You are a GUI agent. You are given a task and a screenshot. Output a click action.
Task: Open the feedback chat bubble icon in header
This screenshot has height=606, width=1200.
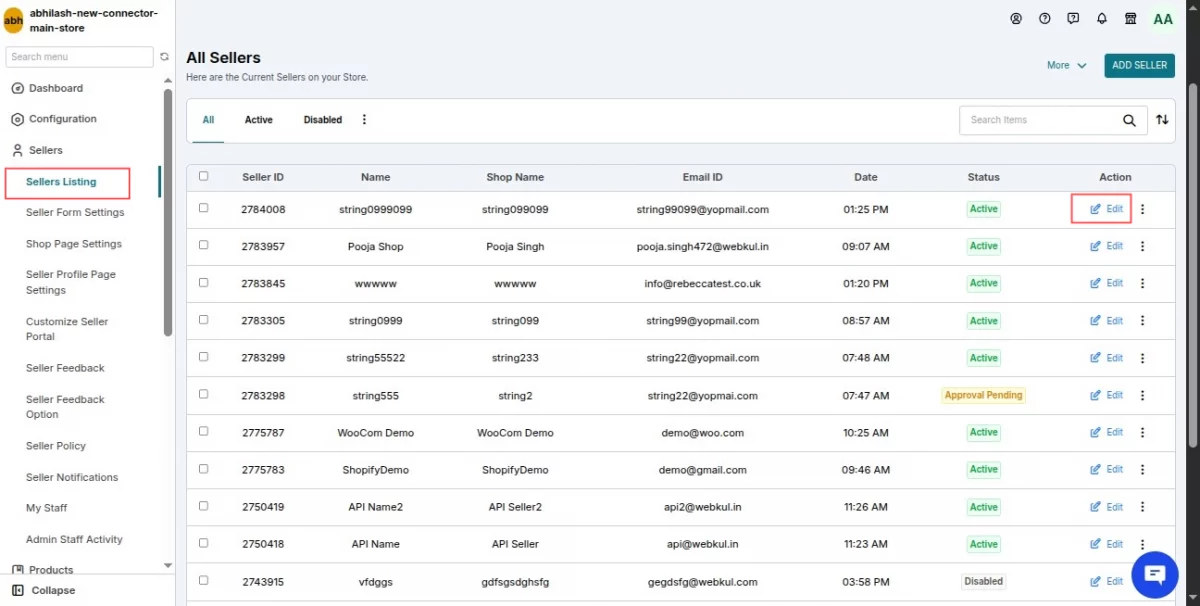tap(1073, 18)
